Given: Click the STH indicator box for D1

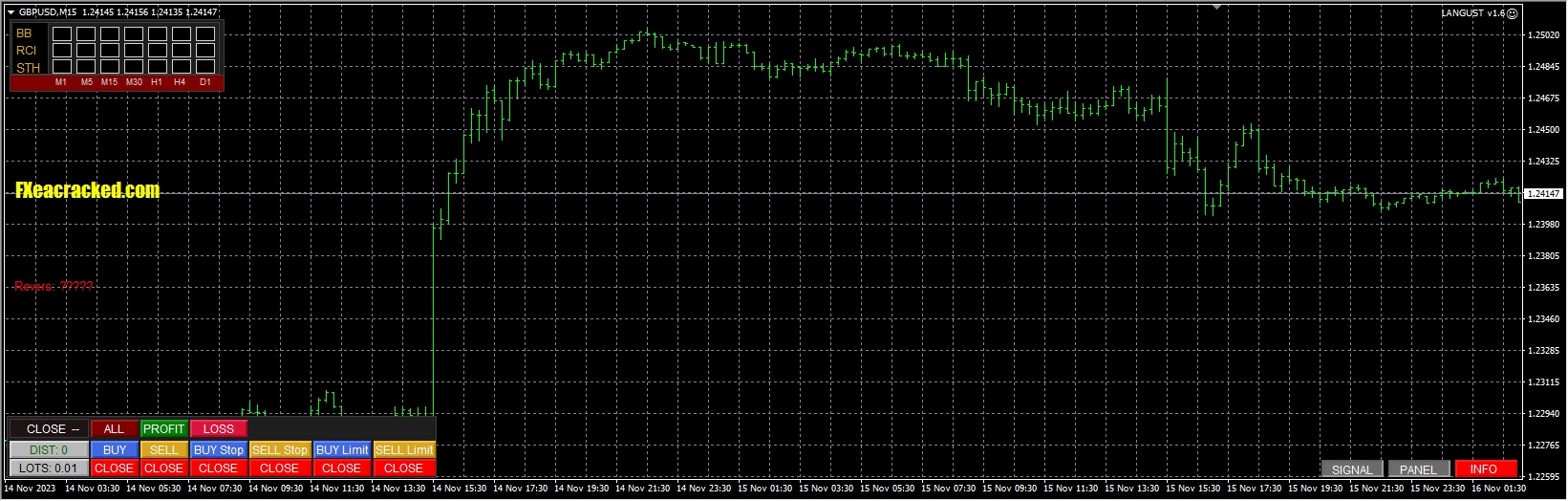Looking at the screenshot, I should pyautogui.click(x=205, y=66).
